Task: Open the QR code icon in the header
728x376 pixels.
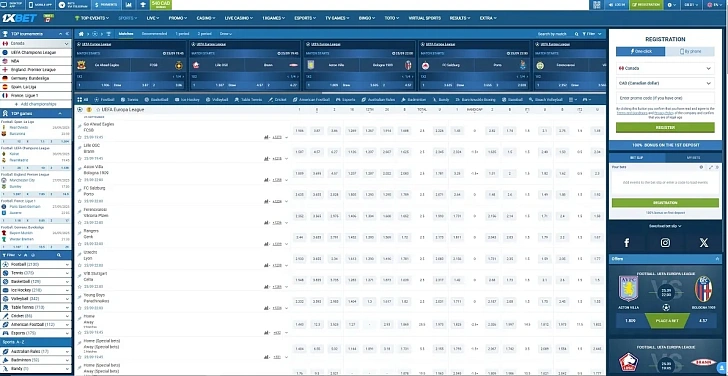Action: [x=597, y=5]
